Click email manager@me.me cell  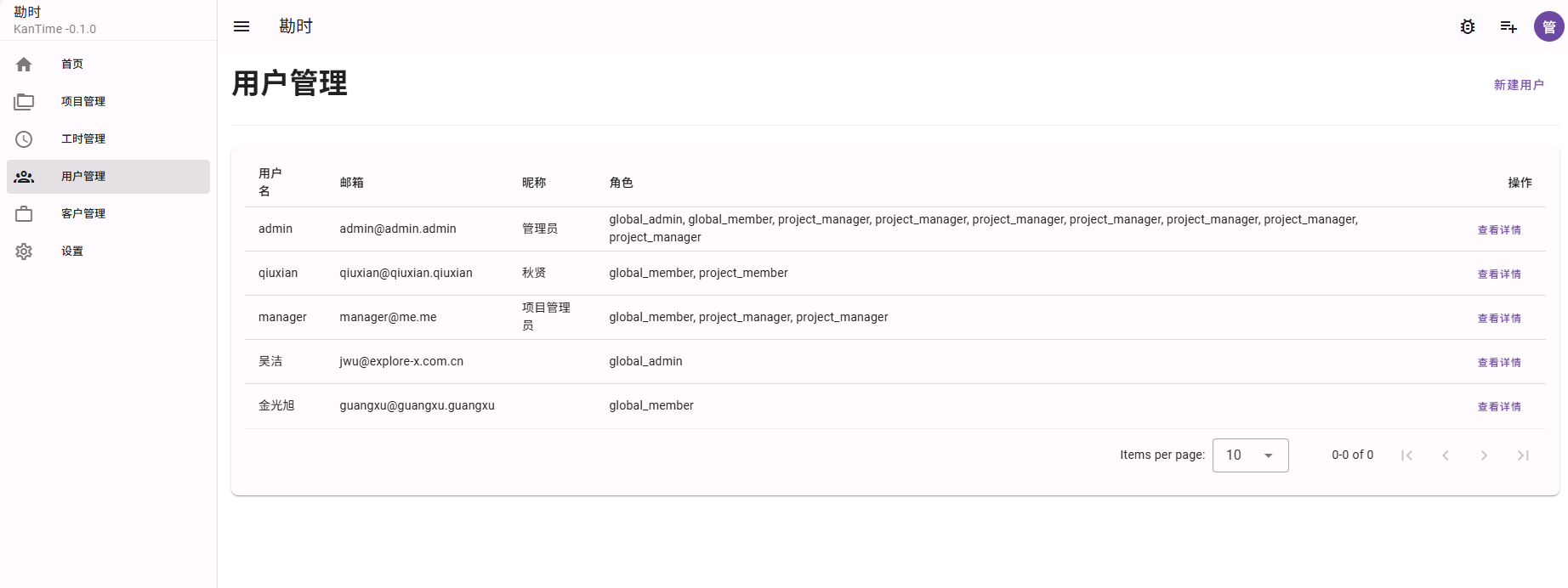[x=388, y=317]
